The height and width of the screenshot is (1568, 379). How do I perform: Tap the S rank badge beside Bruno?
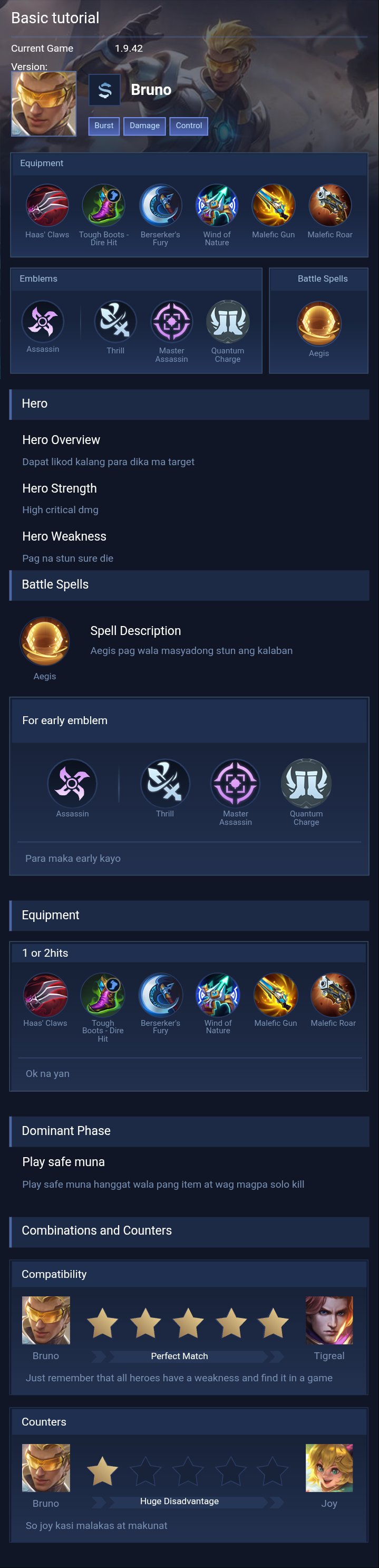point(104,91)
